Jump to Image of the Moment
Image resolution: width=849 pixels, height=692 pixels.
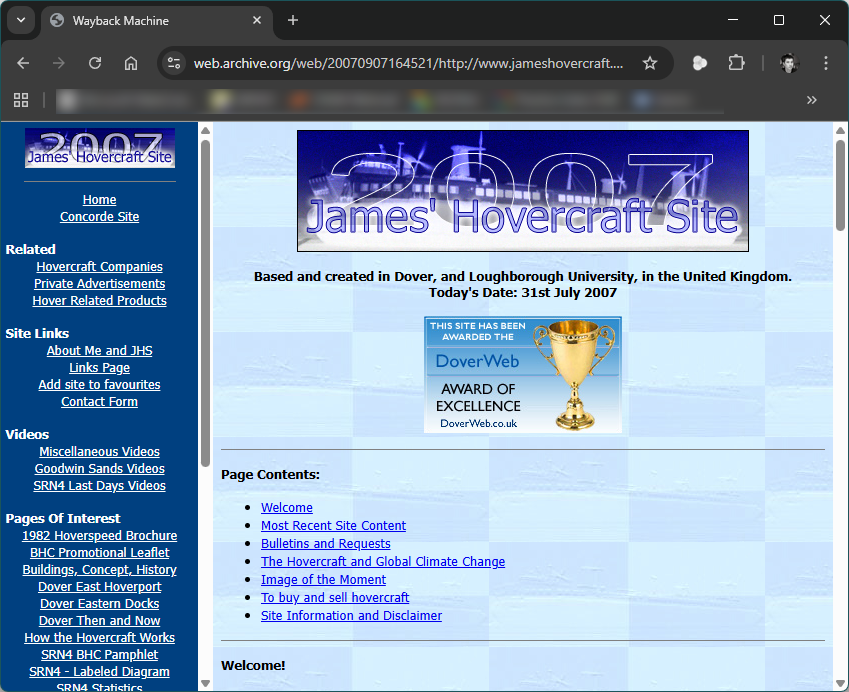(323, 580)
